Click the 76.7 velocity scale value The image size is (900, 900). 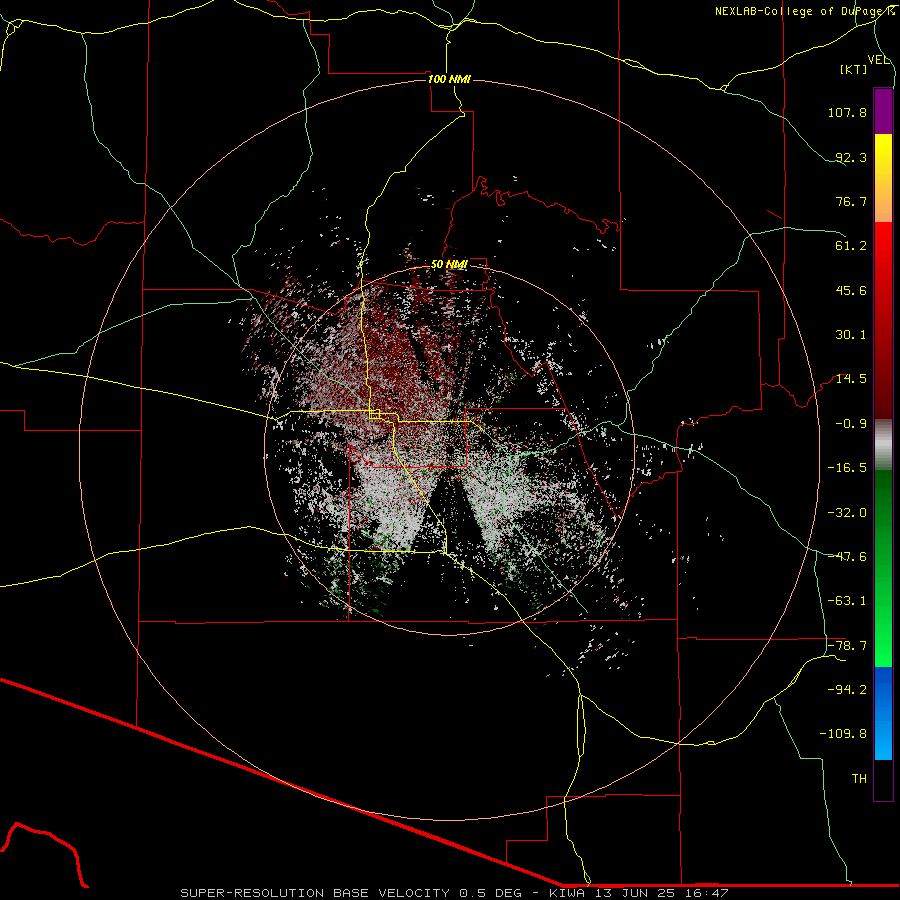(x=851, y=201)
